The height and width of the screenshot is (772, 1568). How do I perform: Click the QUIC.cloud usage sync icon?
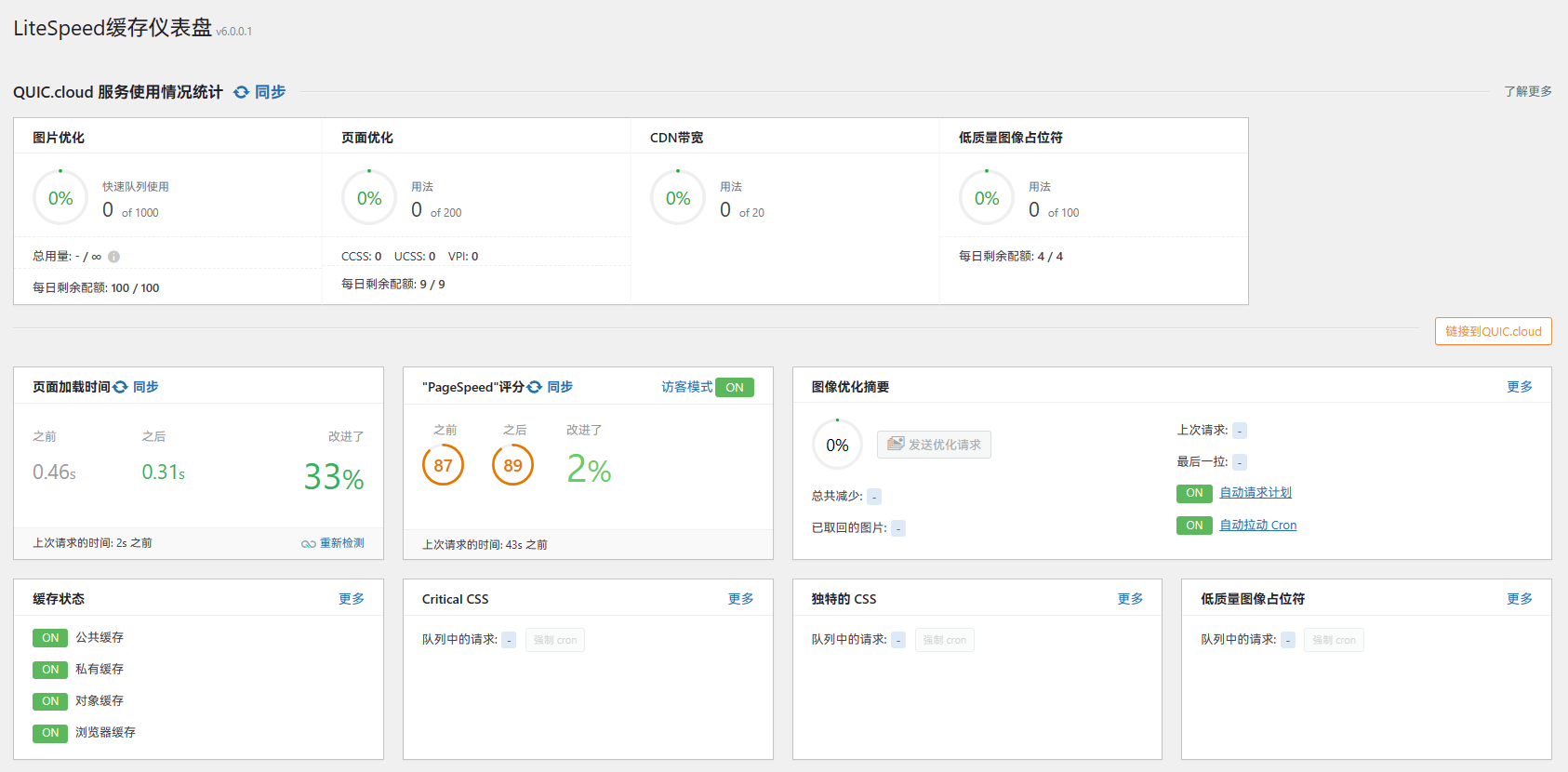point(242,92)
